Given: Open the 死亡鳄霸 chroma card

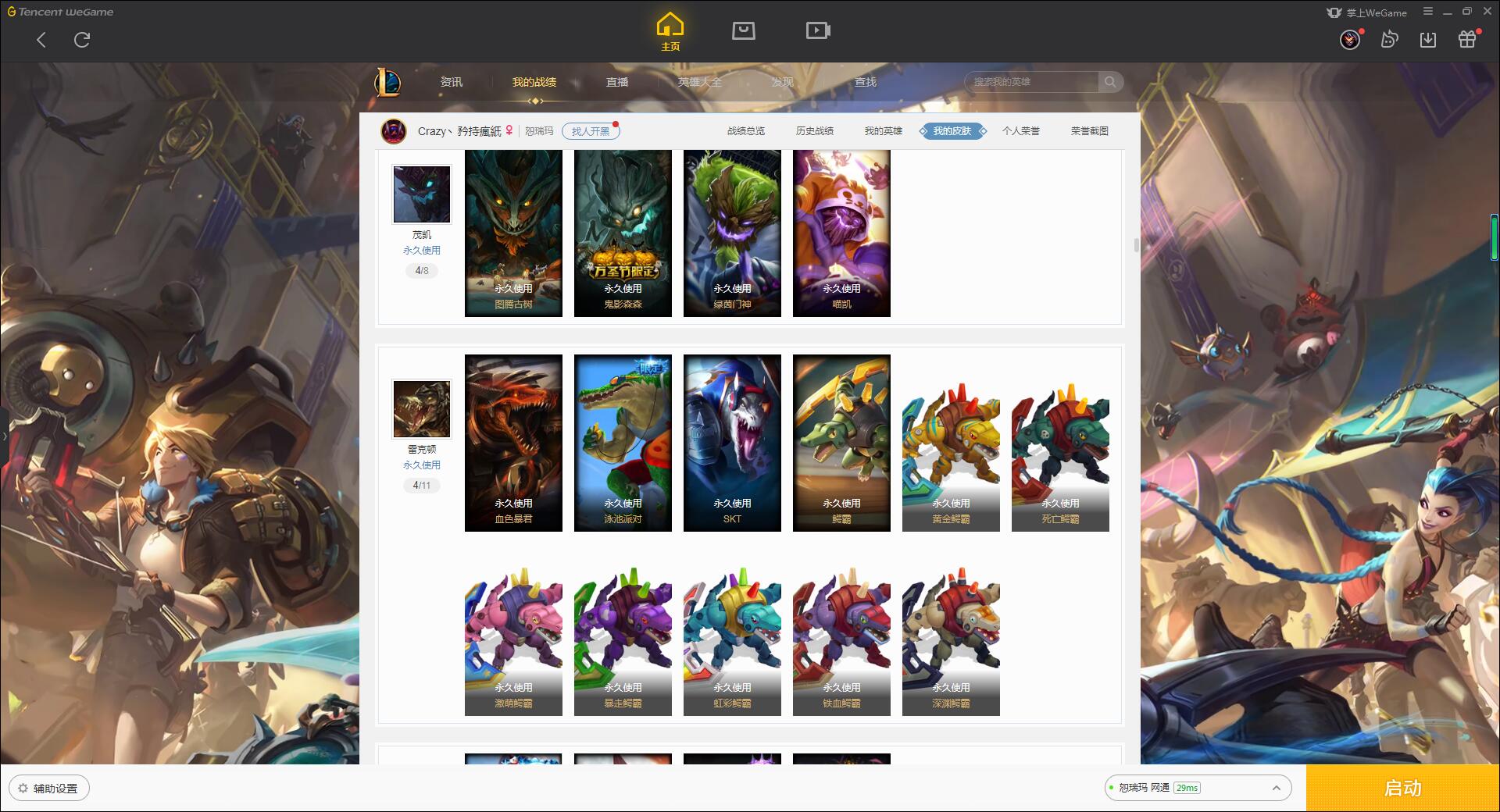Looking at the screenshot, I should pyautogui.click(x=1060, y=457).
